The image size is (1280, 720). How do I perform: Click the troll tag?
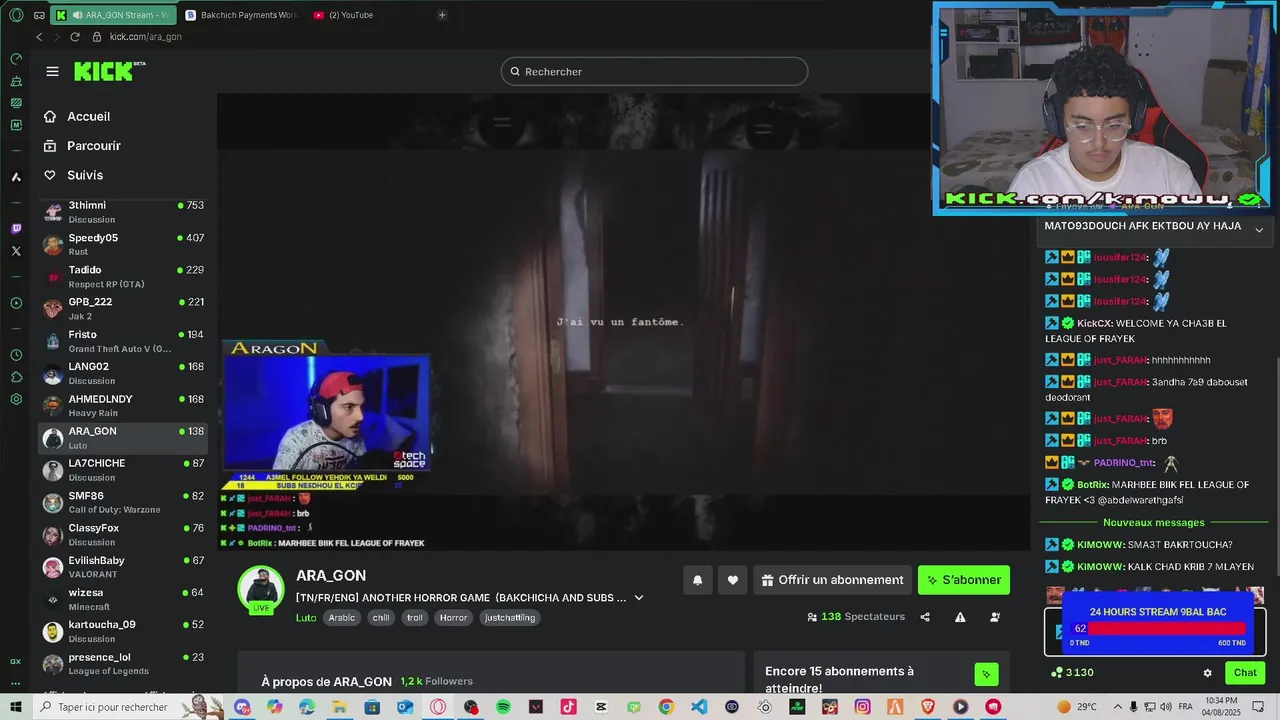click(x=414, y=618)
